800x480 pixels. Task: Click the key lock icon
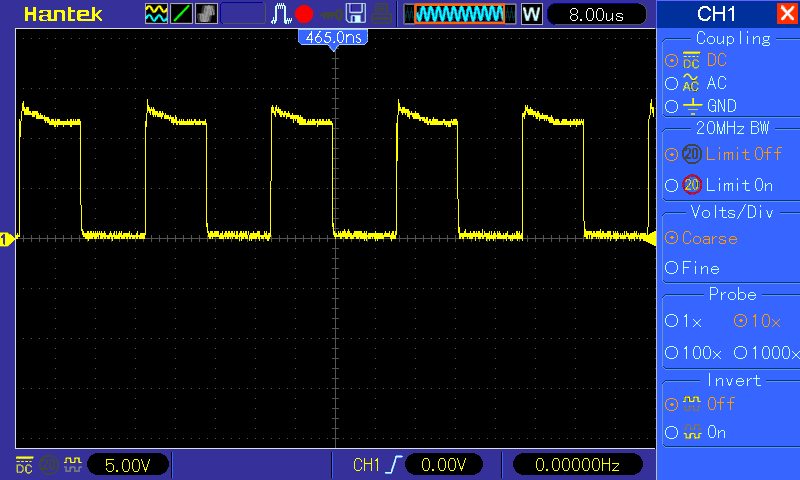[x=332, y=15]
